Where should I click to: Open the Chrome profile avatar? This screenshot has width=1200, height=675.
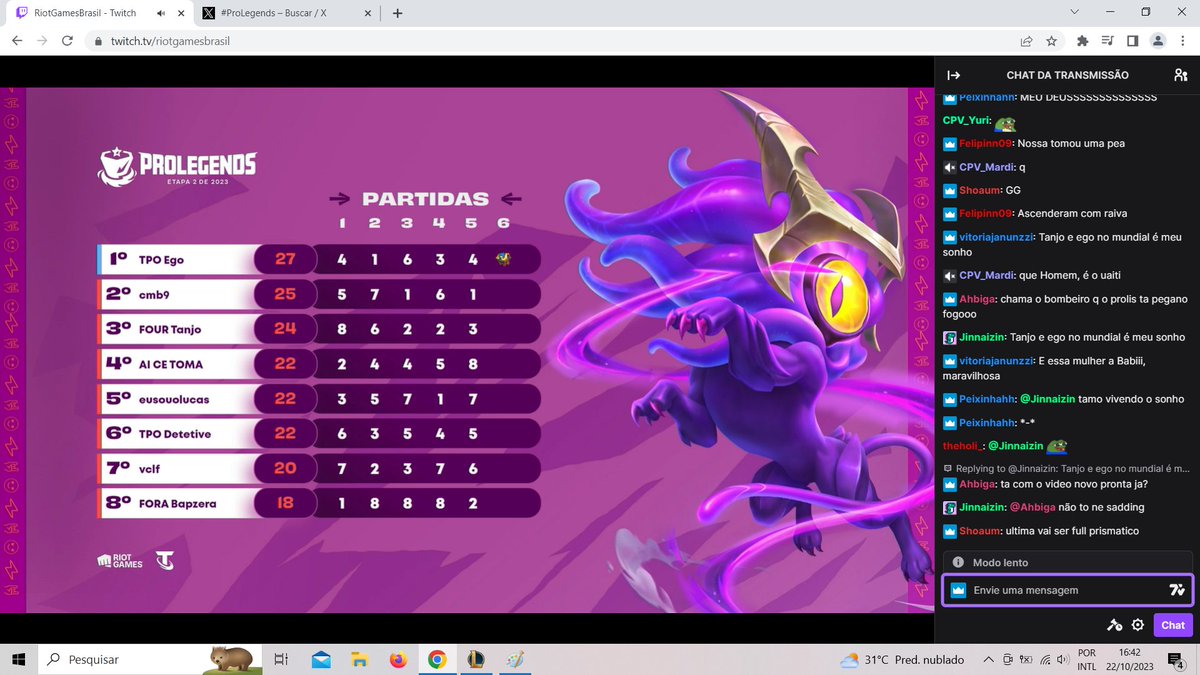(1158, 41)
